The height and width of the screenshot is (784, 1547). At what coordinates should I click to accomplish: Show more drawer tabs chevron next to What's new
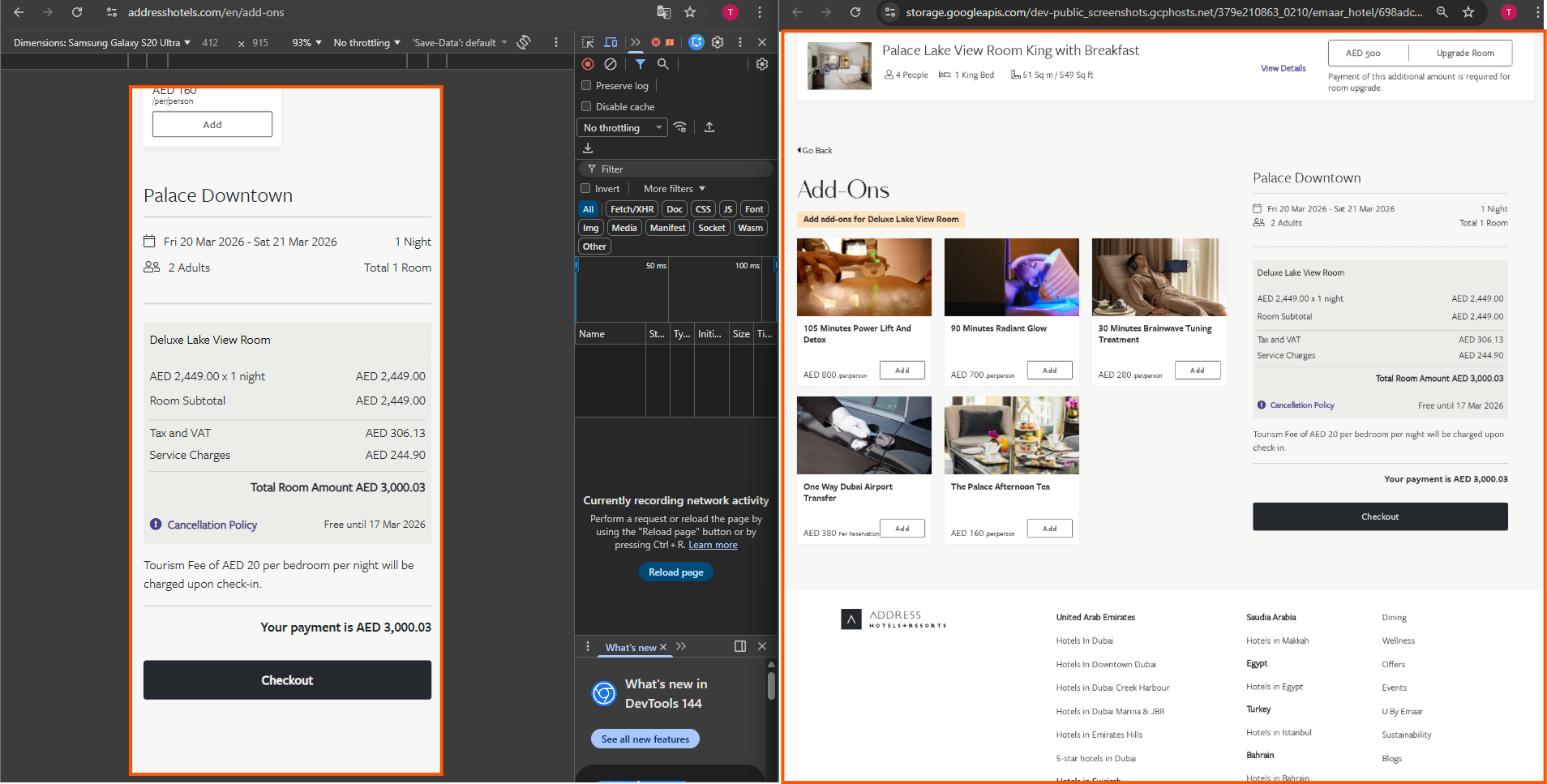[x=681, y=646]
